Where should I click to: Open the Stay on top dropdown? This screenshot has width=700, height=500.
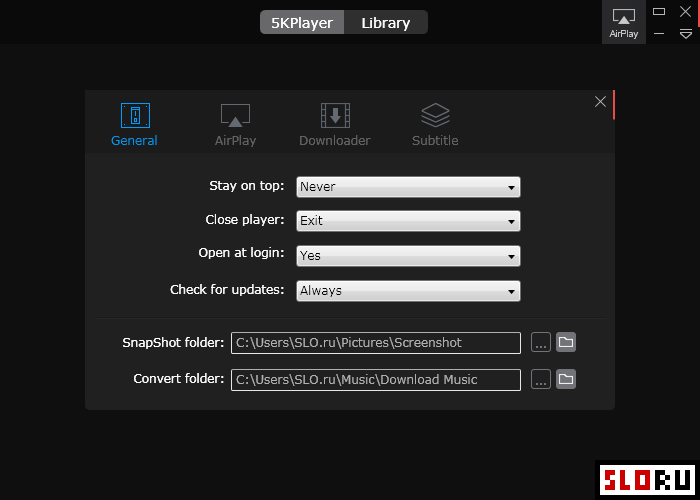[408, 187]
